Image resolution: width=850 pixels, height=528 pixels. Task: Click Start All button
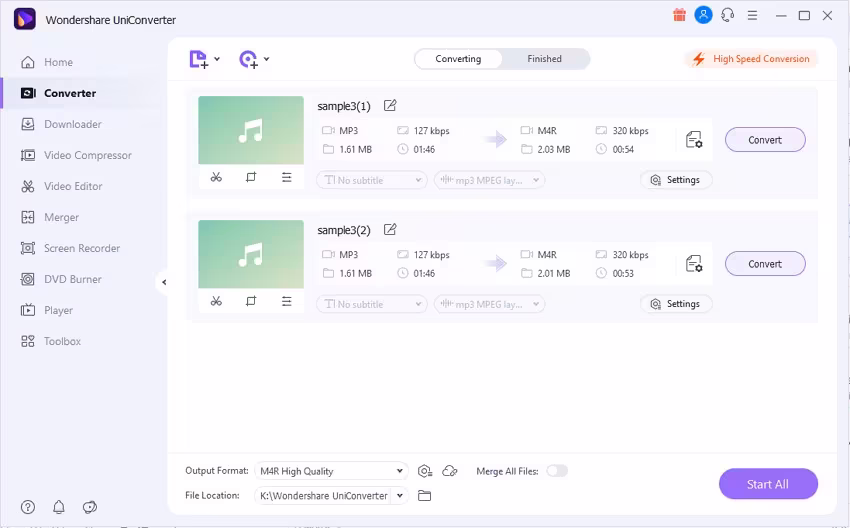click(x=768, y=484)
